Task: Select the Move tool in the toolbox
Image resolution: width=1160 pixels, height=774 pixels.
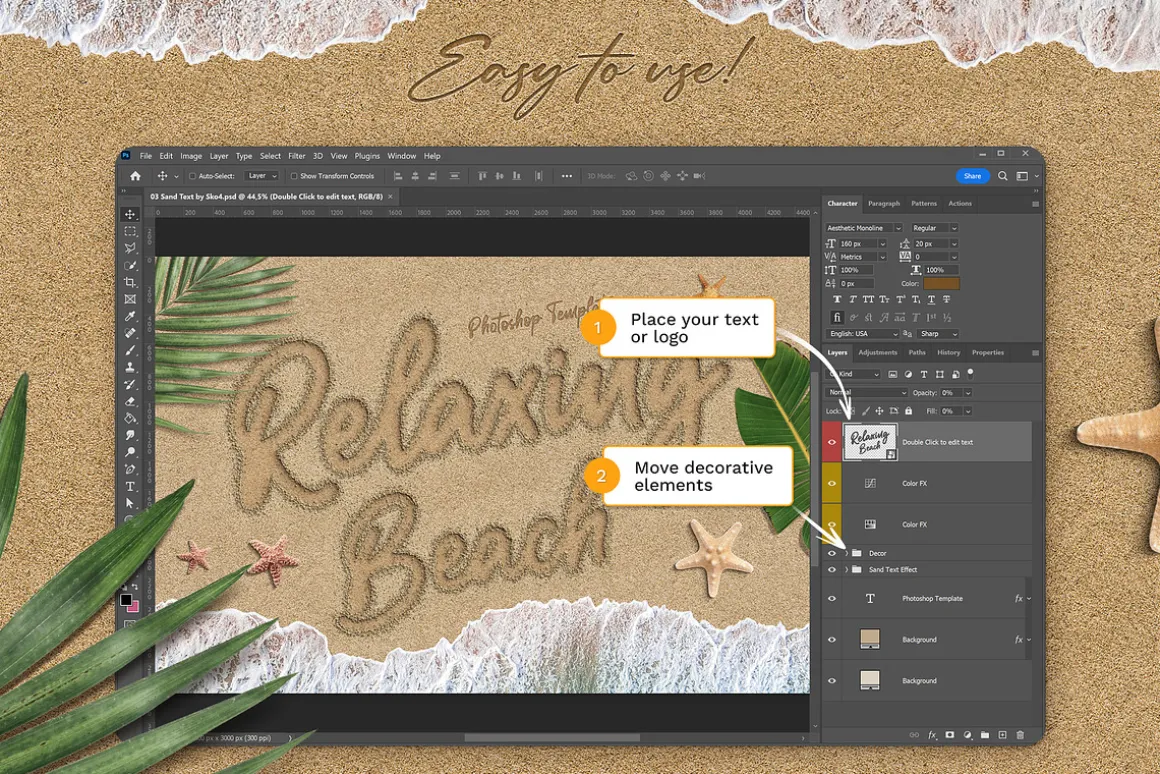Action: coord(130,215)
